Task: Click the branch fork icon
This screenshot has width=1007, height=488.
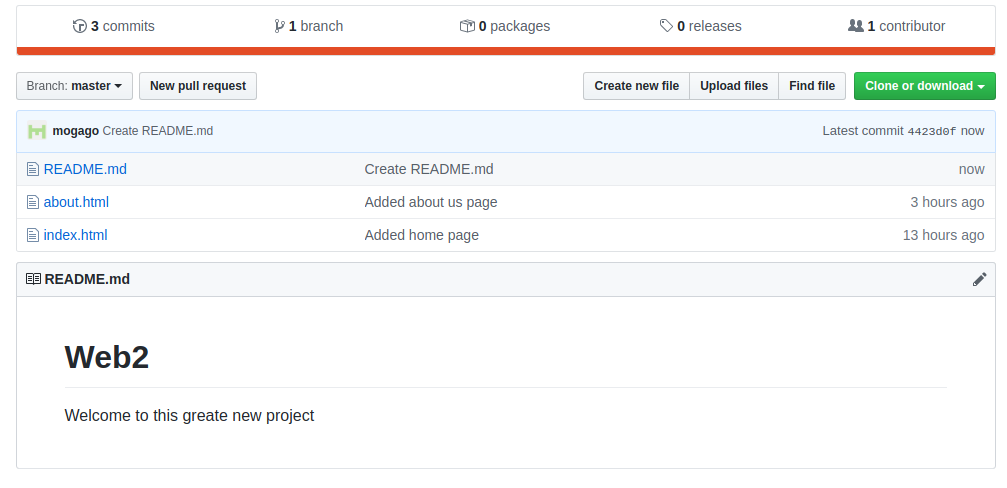Action: (279, 26)
